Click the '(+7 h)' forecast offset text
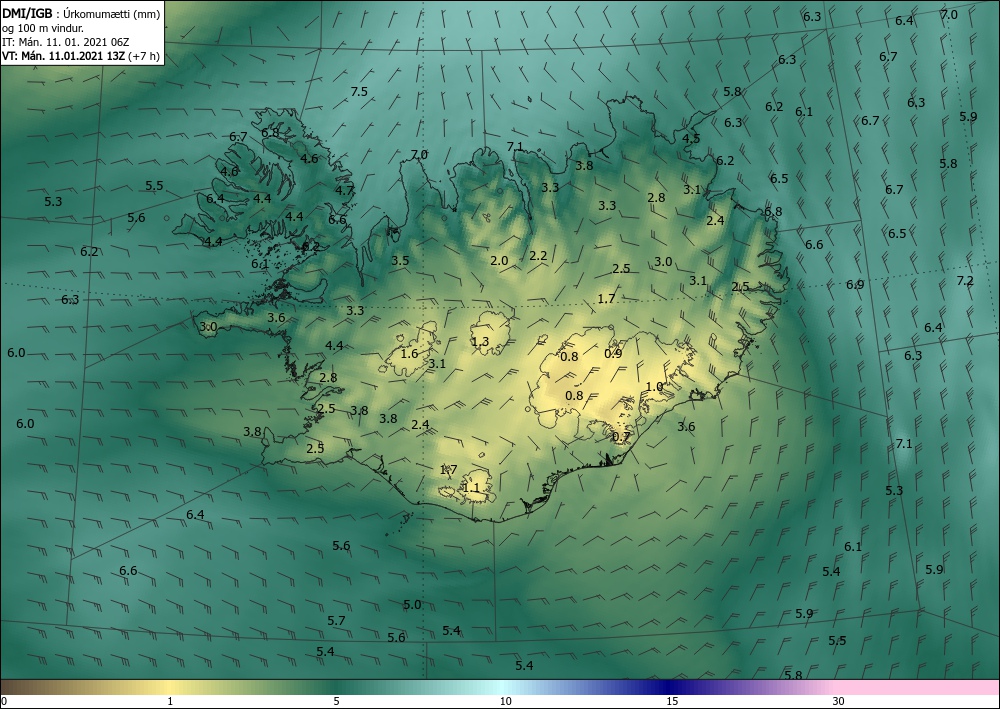 point(144,56)
